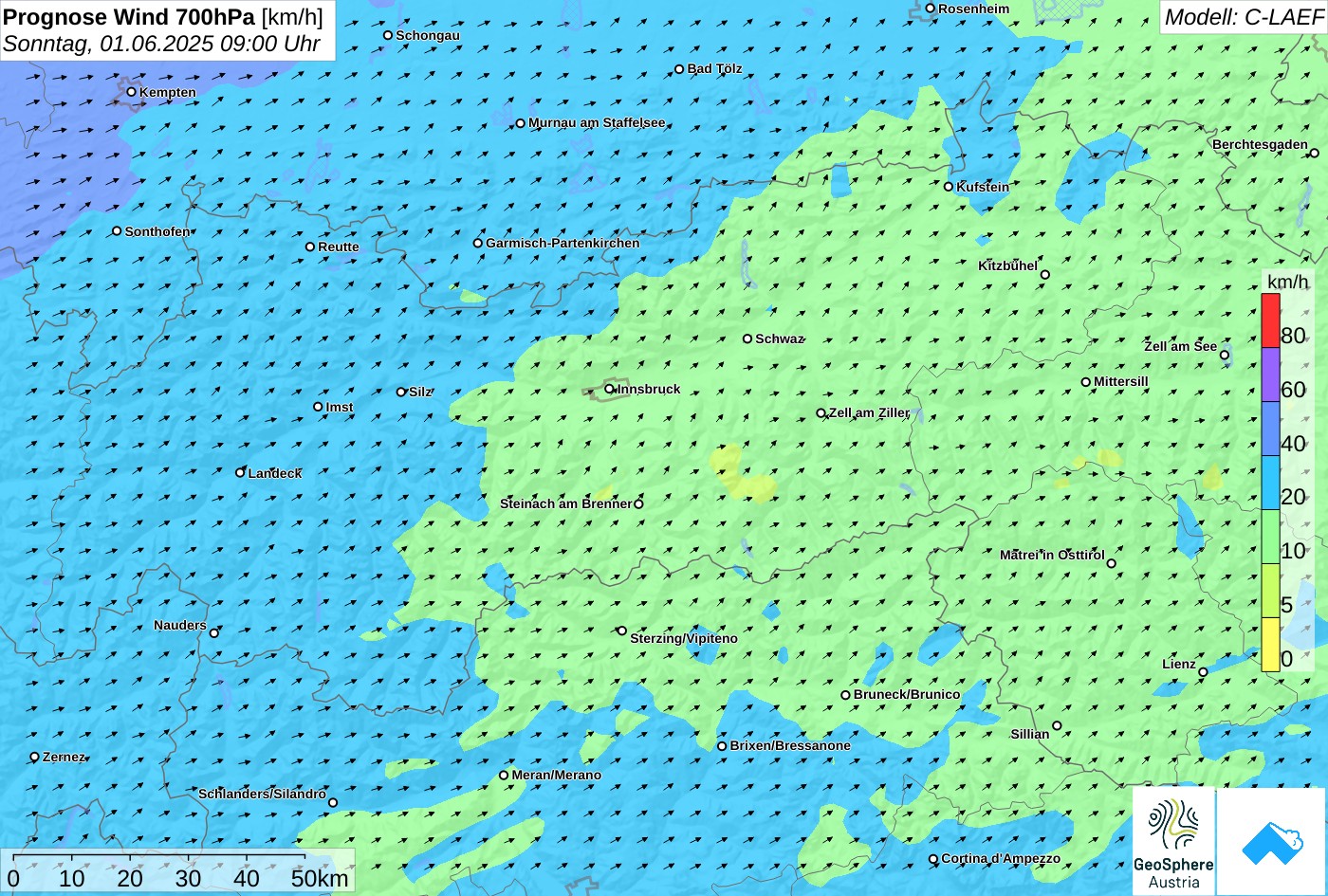Select the Meran/Merano location marker
The height and width of the screenshot is (896, 1328).
point(504,776)
